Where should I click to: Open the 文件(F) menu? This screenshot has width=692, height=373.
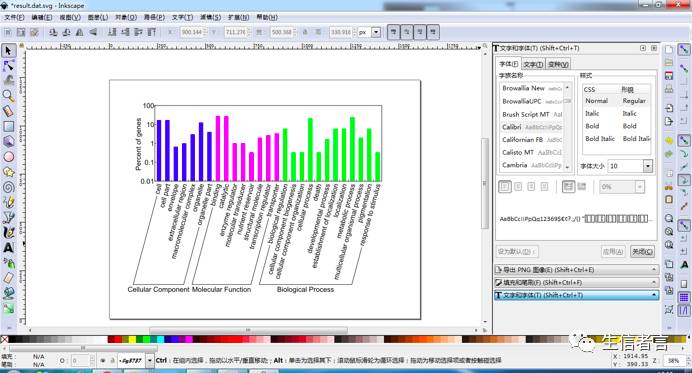pyautogui.click(x=14, y=17)
